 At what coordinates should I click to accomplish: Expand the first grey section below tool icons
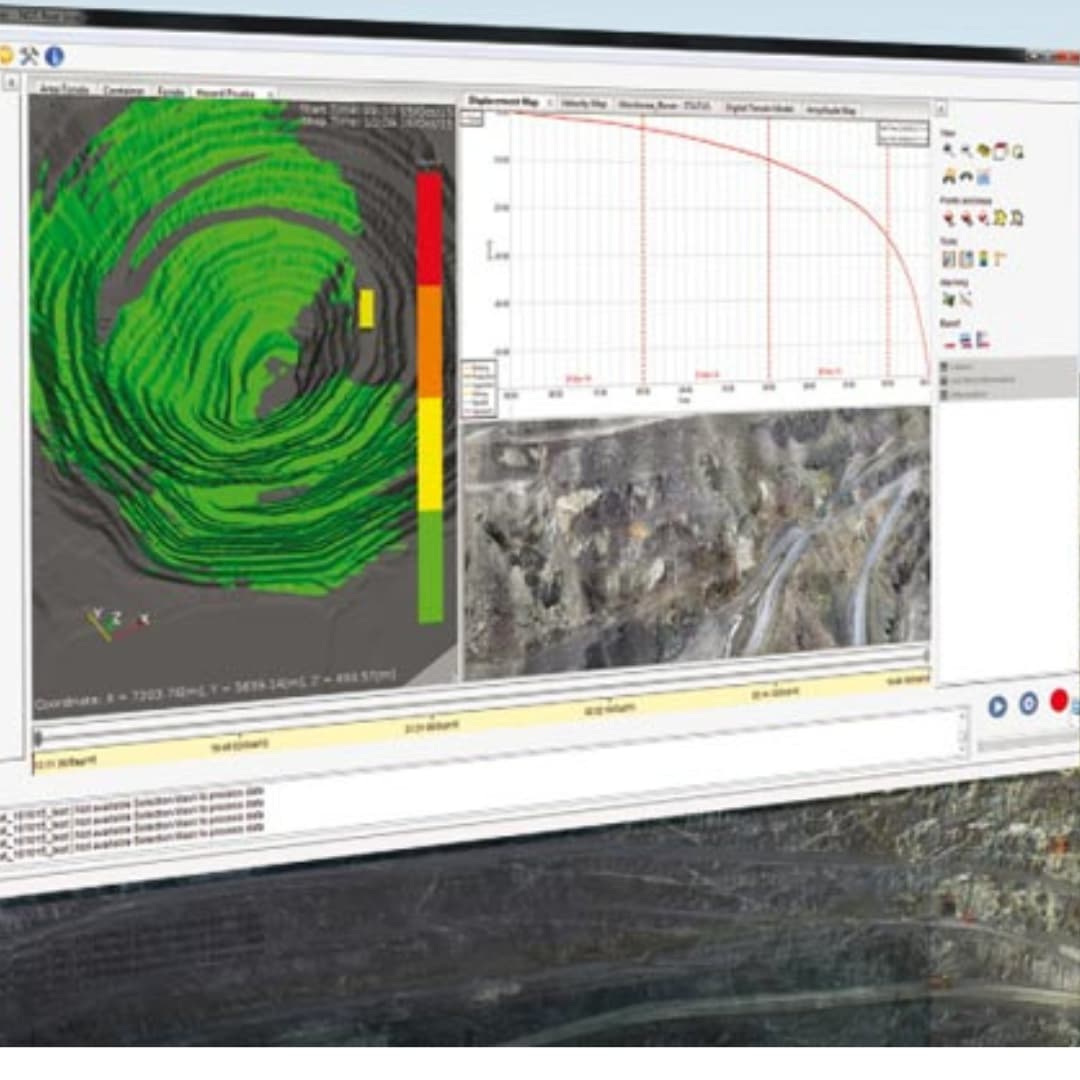tap(945, 366)
